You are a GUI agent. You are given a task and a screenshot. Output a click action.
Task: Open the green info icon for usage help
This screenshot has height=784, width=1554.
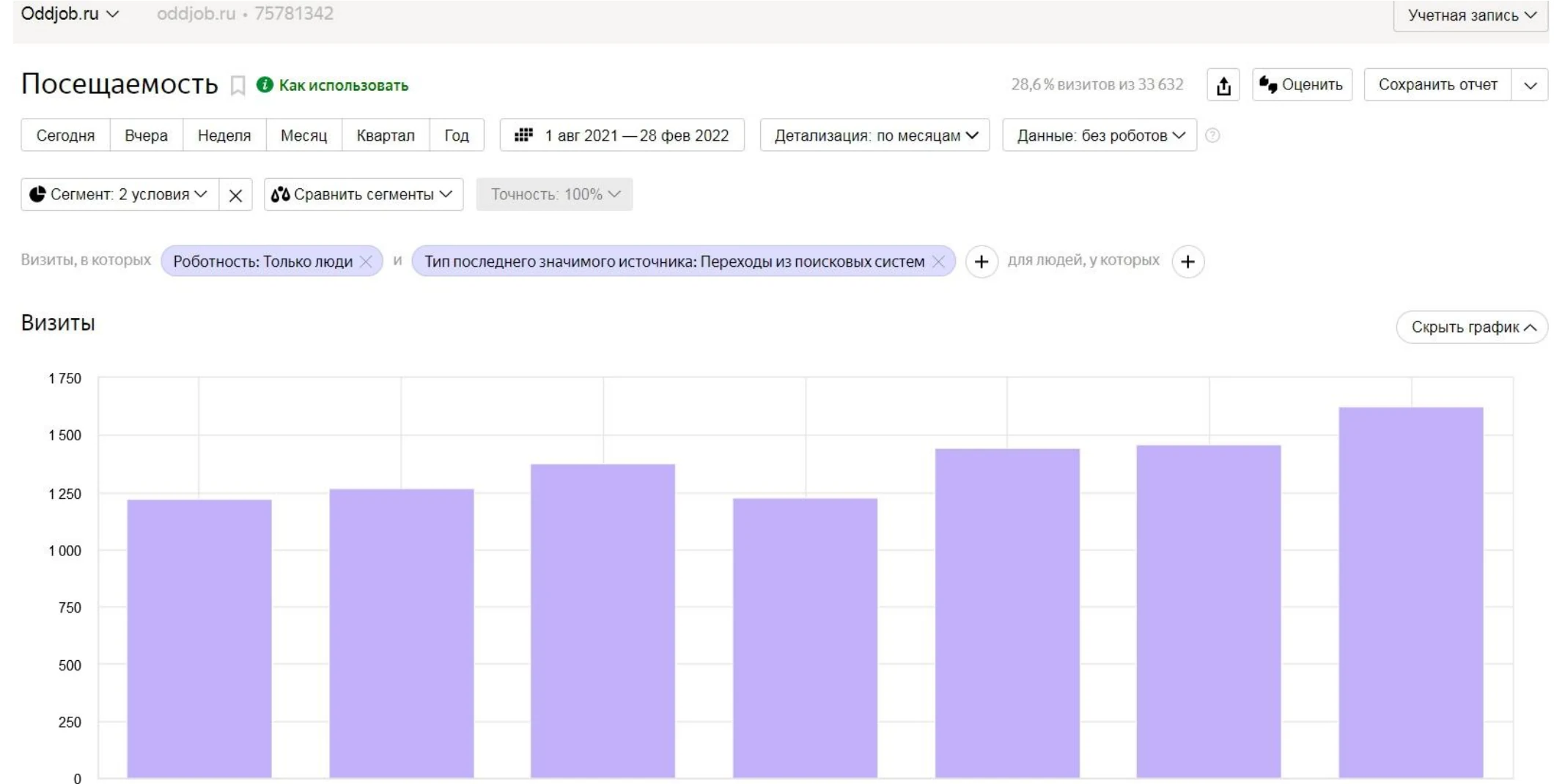(265, 85)
